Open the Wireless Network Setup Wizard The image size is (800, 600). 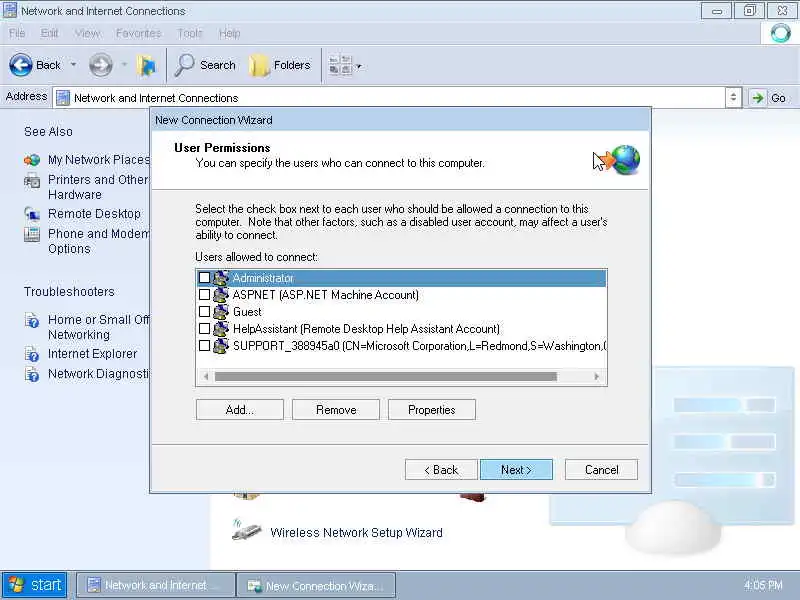pos(356,533)
